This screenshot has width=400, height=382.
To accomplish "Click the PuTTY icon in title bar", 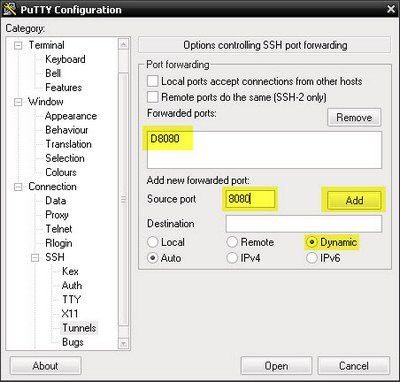I will click(9, 9).
